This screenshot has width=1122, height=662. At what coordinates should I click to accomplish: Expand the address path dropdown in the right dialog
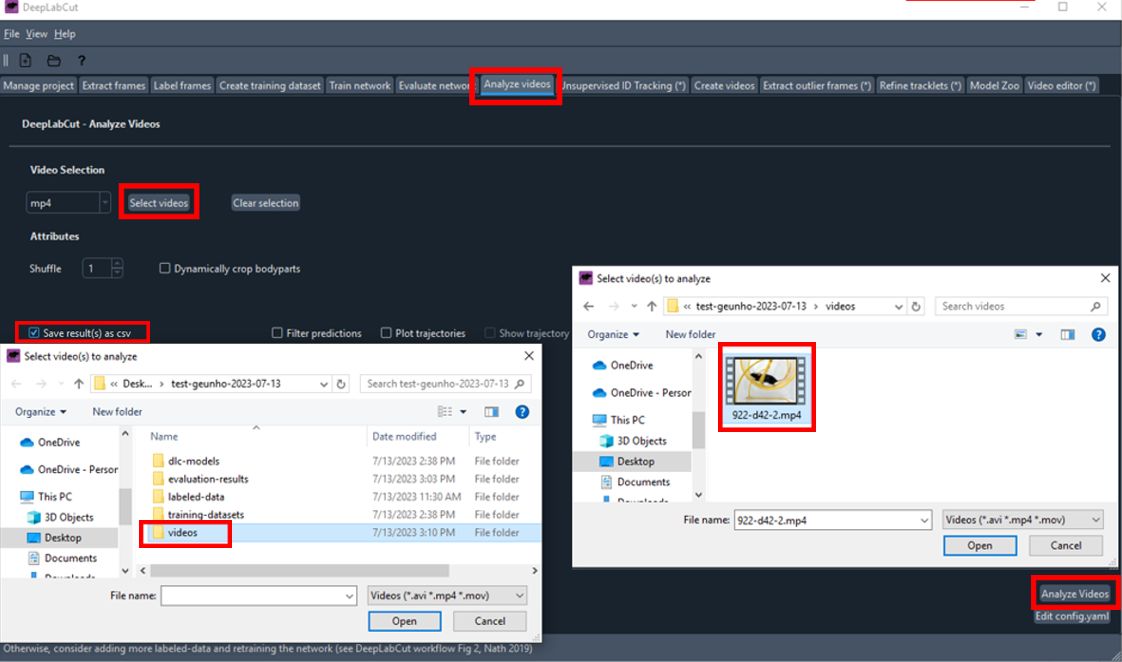pos(899,306)
